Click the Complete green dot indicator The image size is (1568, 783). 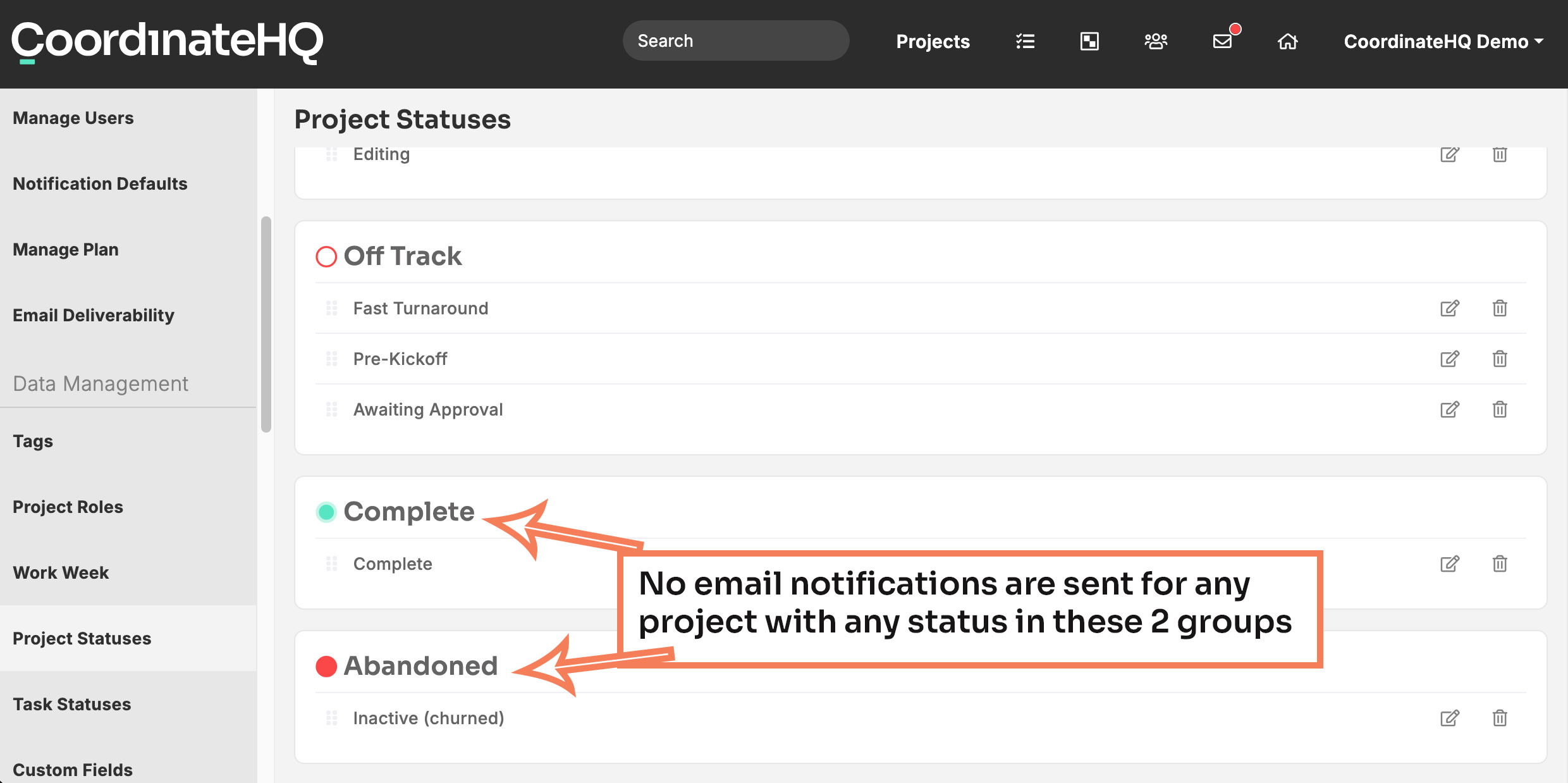[326, 512]
